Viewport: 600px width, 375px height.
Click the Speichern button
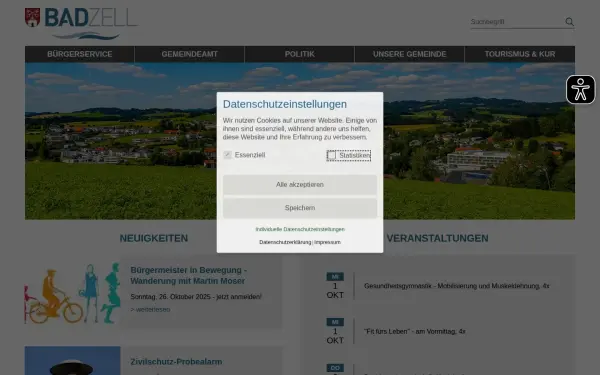click(300, 208)
